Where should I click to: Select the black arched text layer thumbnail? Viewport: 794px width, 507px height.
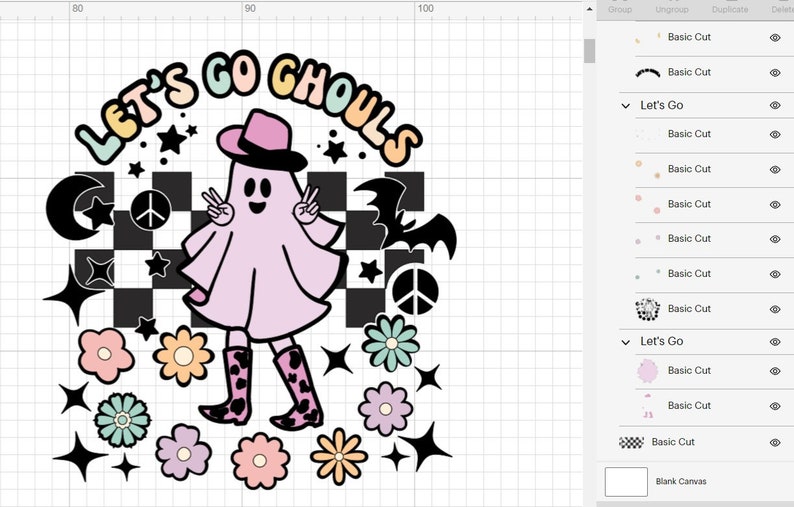[x=648, y=73]
